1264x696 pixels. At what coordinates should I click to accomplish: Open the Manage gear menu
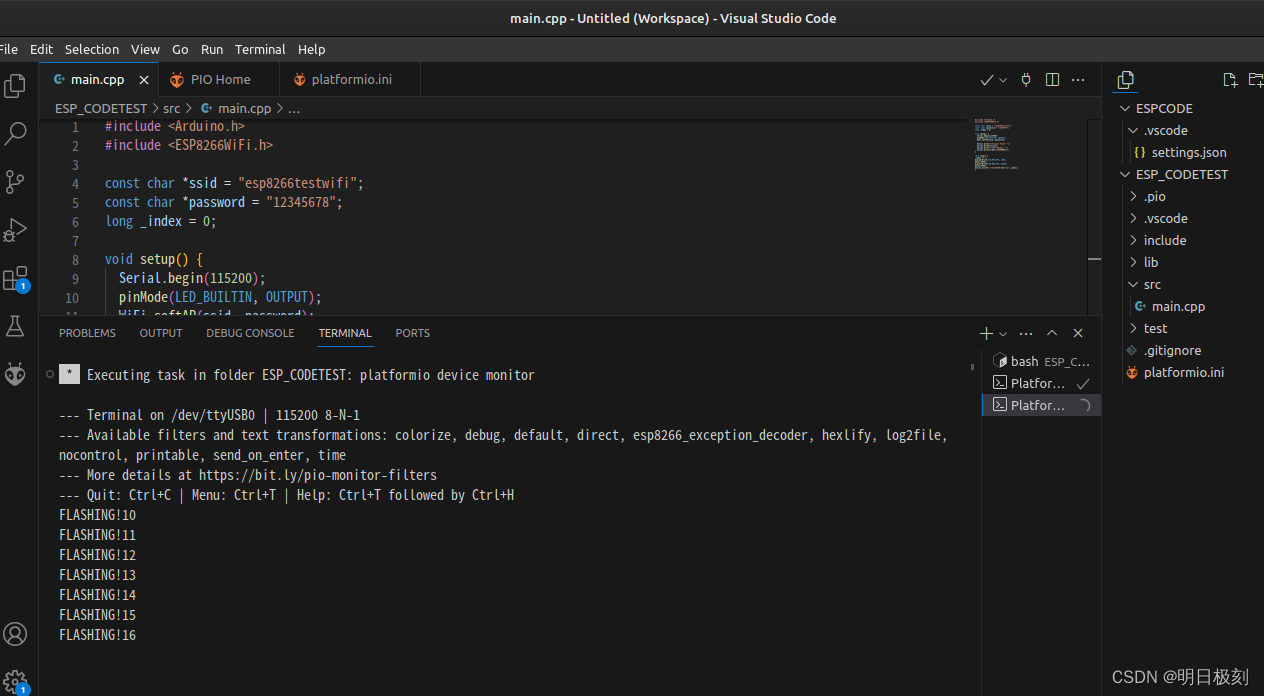[x=15, y=682]
